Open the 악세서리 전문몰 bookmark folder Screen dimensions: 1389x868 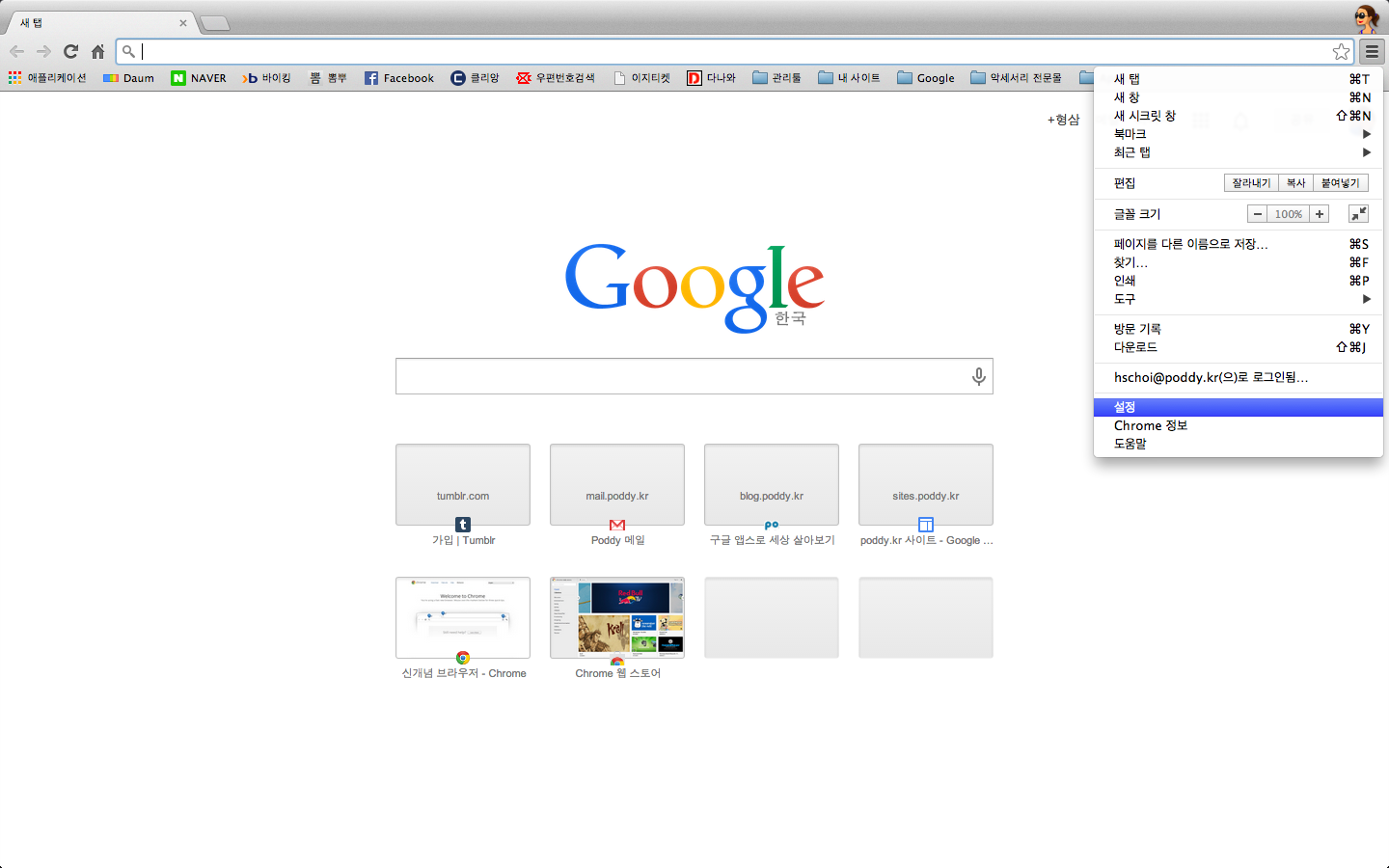pyautogui.click(x=1016, y=78)
